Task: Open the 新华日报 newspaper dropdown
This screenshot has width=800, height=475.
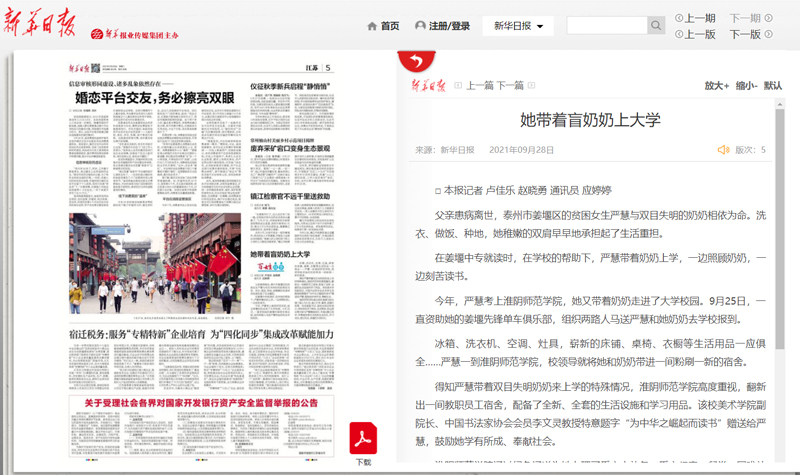Action: pos(517,26)
